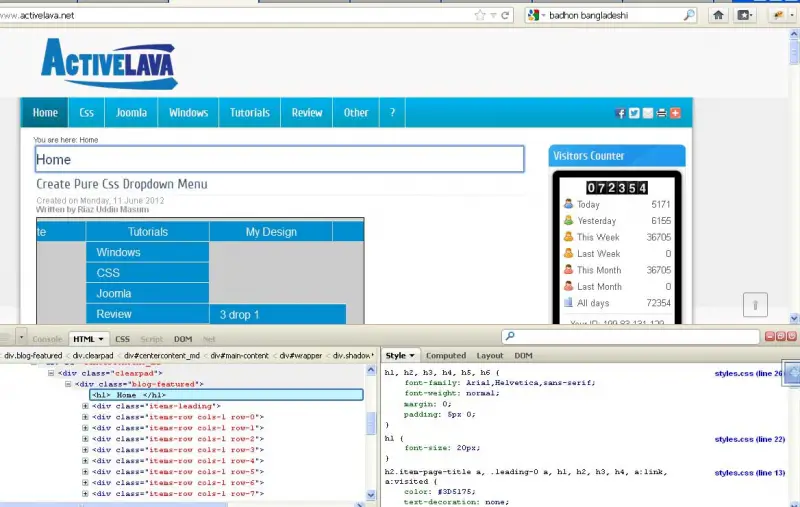Viewport: 800px width, 507px height.
Task: Follow the styles.css (line 22) link
Action: (x=749, y=439)
